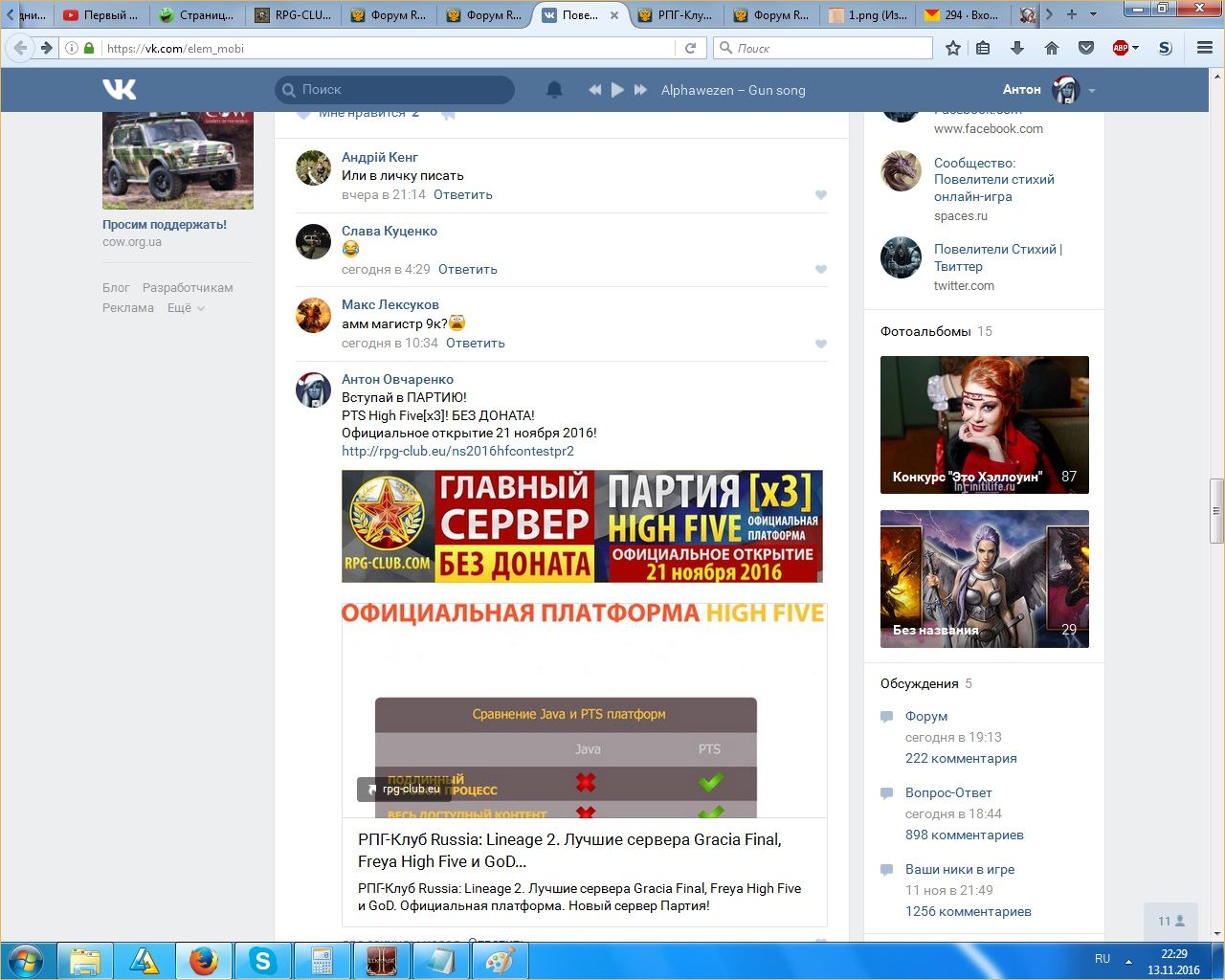Play the Alphawezen Gun song track

tap(617, 89)
